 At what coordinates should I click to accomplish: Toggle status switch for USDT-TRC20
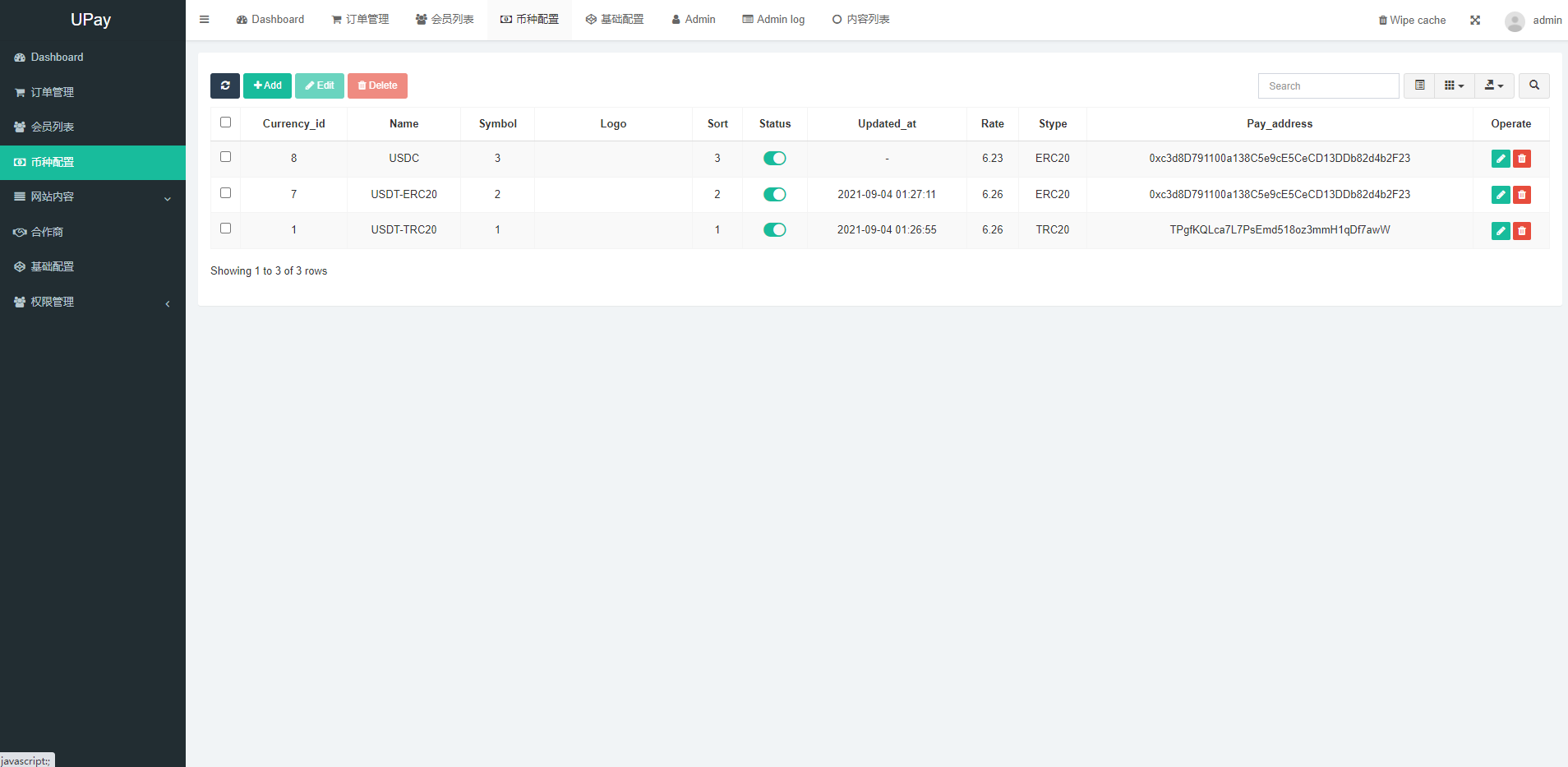(x=775, y=230)
